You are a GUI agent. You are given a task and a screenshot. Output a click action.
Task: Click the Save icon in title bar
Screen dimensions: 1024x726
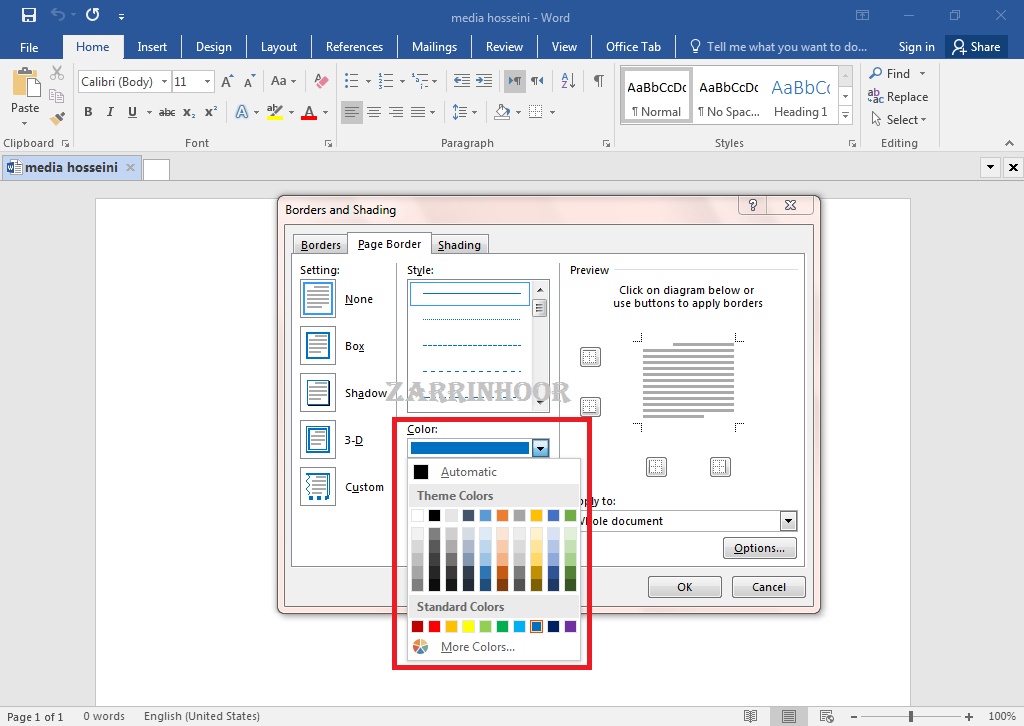click(x=28, y=16)
